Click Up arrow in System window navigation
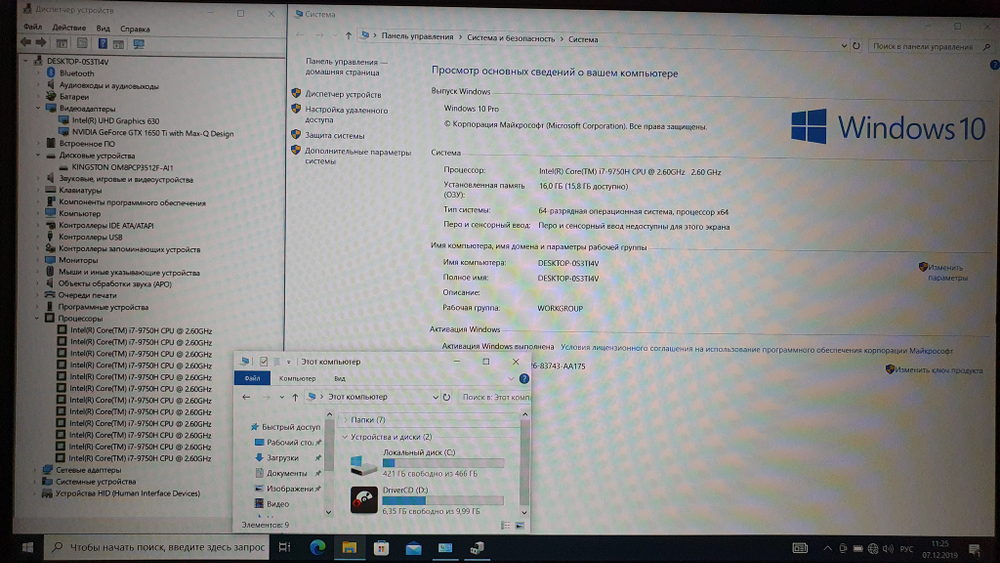The image size is (1000, 563). [x=348, y=36]
